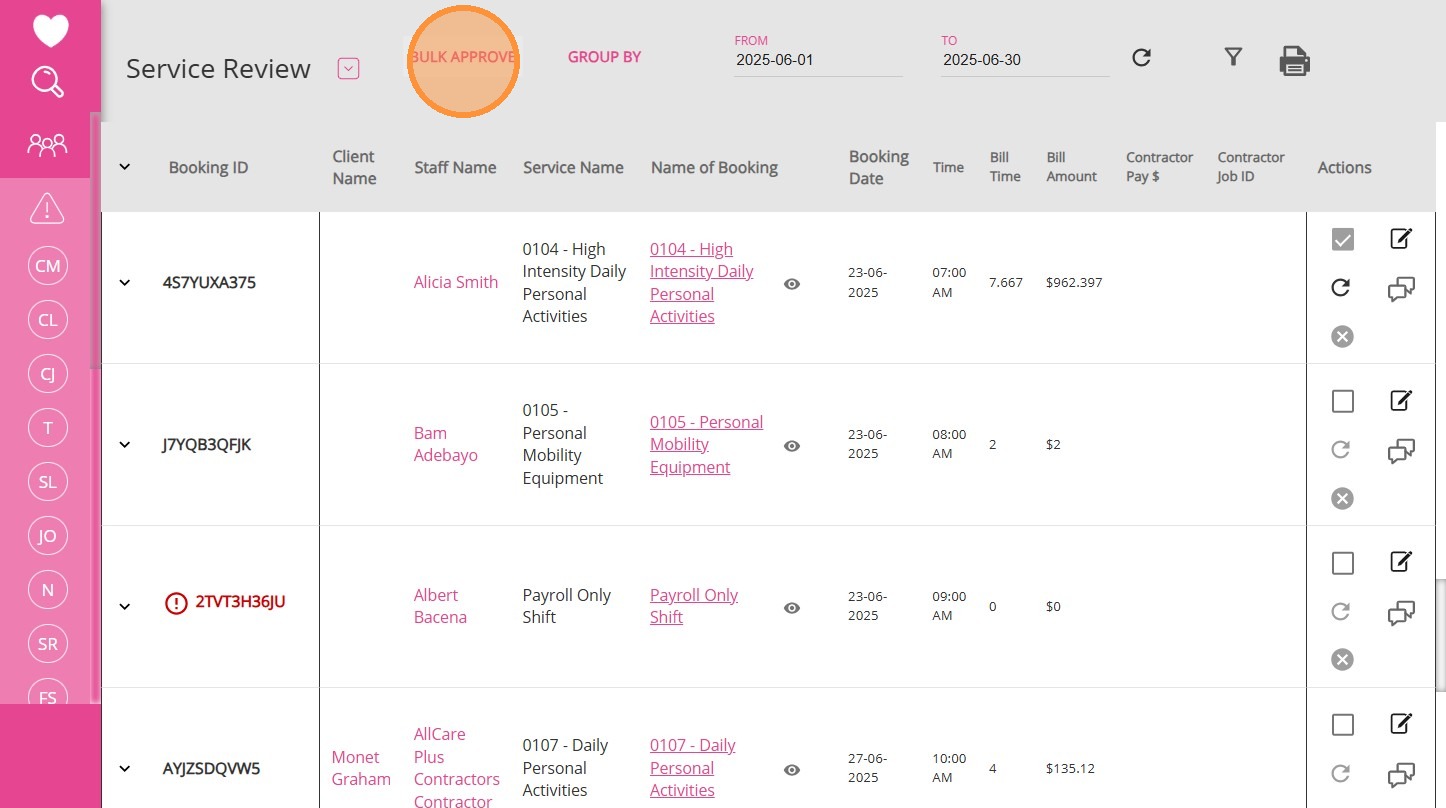The height and width of the screenshot is (808, 1446).
Task: Click the Group By menu option
Action: click(604, 57)
